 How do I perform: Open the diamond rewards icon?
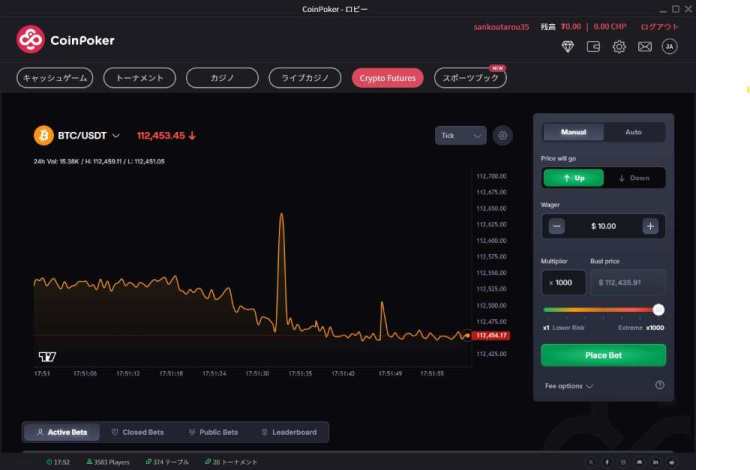(568, 47)
